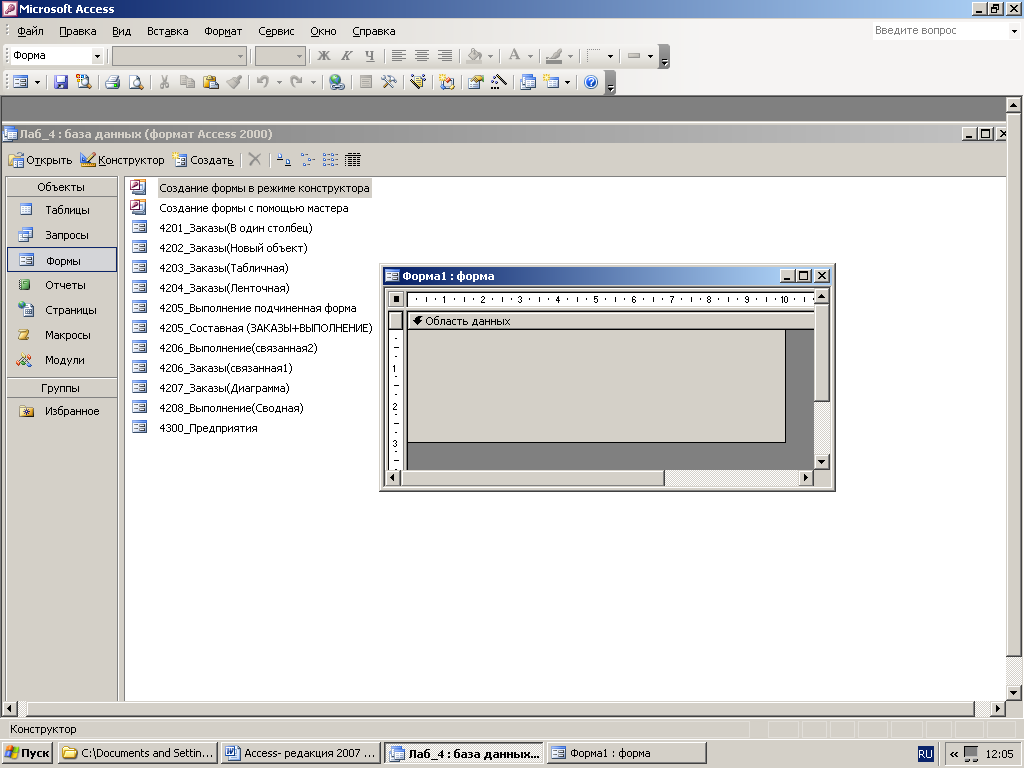Switch database window to Large Icons view
Screen dimensions: 1024x768
(283, 160)
